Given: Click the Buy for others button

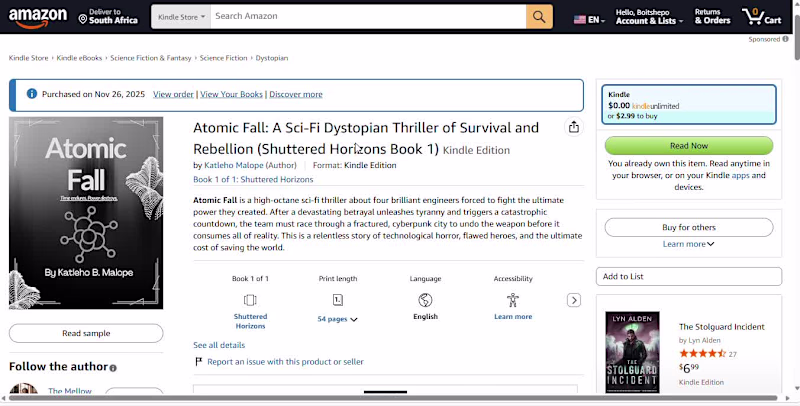Looking at the screenshot, I should (x=689, y=227).
